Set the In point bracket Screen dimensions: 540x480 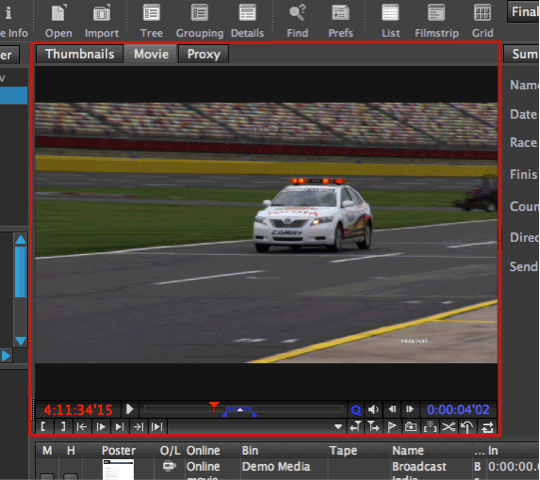point(43,427)
